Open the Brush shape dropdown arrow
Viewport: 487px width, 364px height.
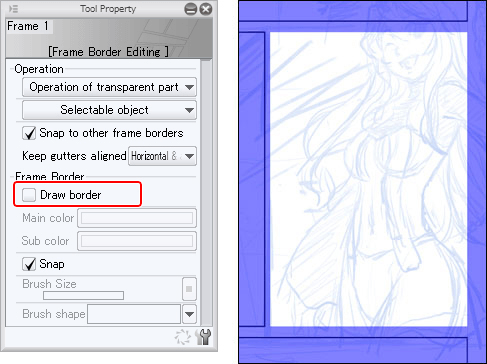pyautogui.click(x=189, y=314)
